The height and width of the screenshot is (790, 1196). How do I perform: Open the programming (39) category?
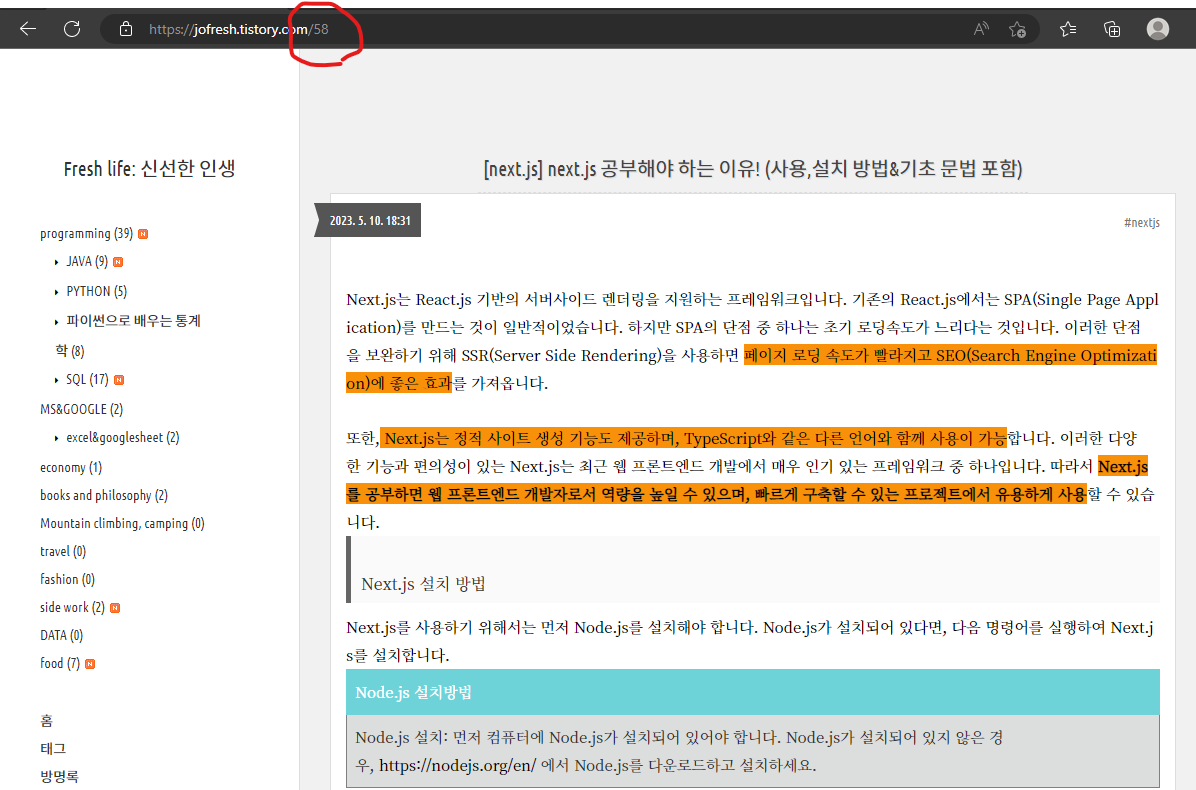tap(86, 233)
